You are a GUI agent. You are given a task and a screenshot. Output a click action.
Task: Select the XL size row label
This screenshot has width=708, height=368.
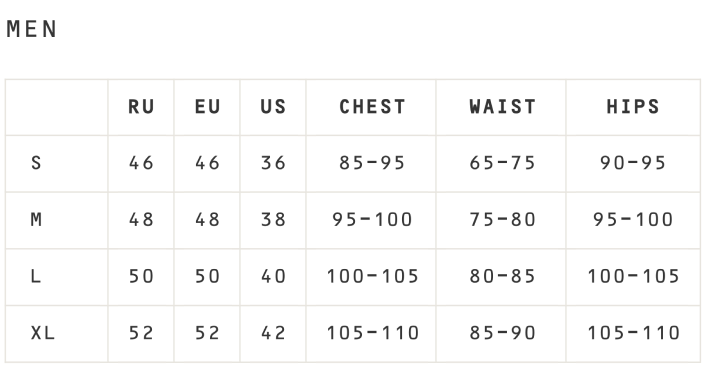[43, 333]
